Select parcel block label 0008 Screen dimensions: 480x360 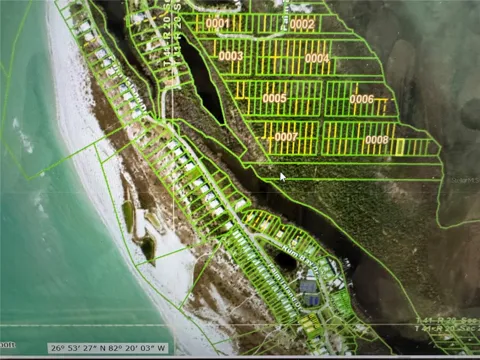(377, 140)
